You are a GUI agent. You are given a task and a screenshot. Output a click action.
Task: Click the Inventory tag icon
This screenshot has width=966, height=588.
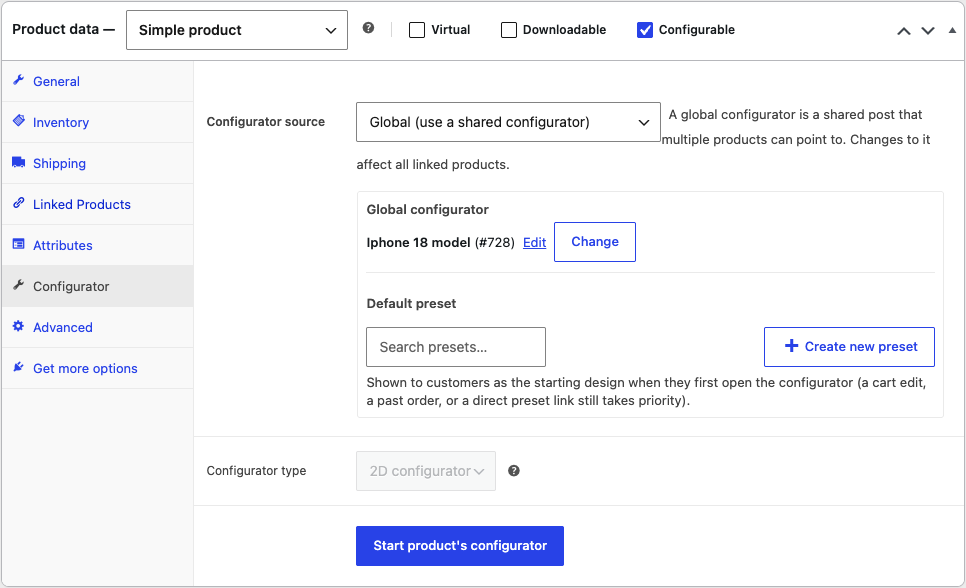tap(18, 121)
